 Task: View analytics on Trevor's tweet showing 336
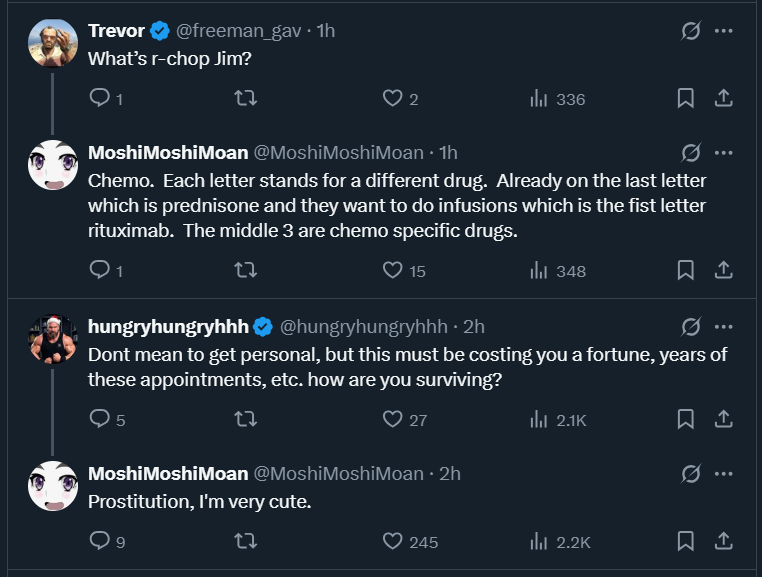[x=539, y=98]
